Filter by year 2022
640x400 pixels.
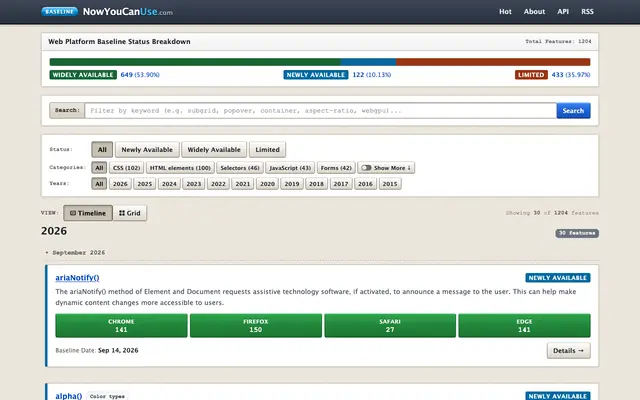(218, 184)
